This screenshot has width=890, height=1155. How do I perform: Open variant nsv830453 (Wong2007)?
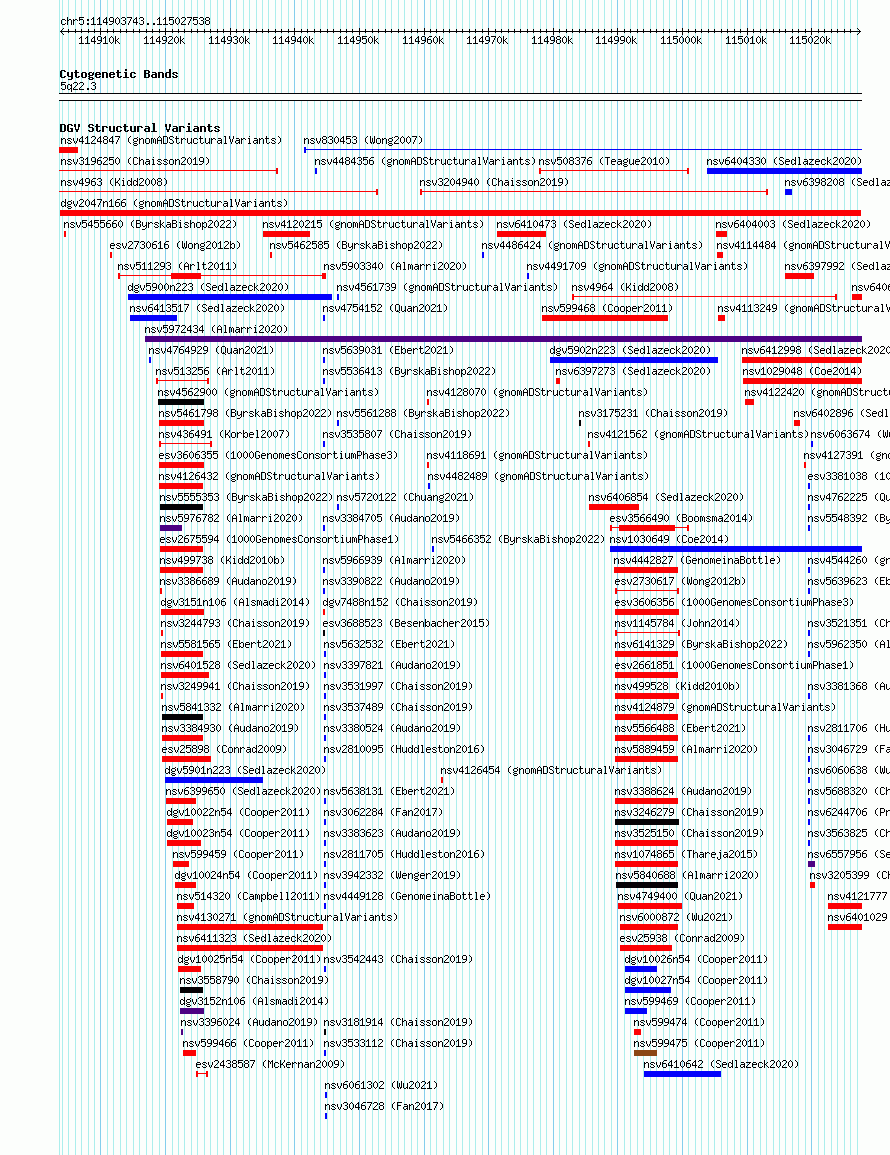pyautogui.click(x=363, y=140)
